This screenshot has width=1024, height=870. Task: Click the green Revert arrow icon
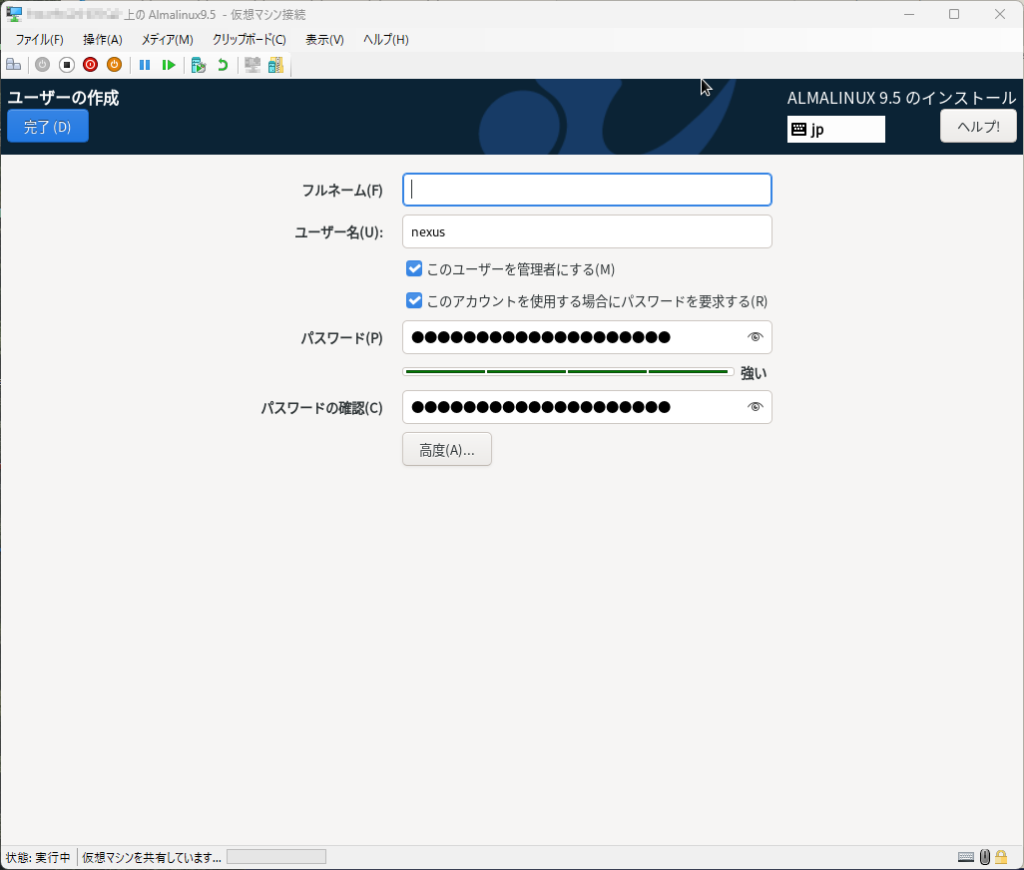tap(222, 65)
